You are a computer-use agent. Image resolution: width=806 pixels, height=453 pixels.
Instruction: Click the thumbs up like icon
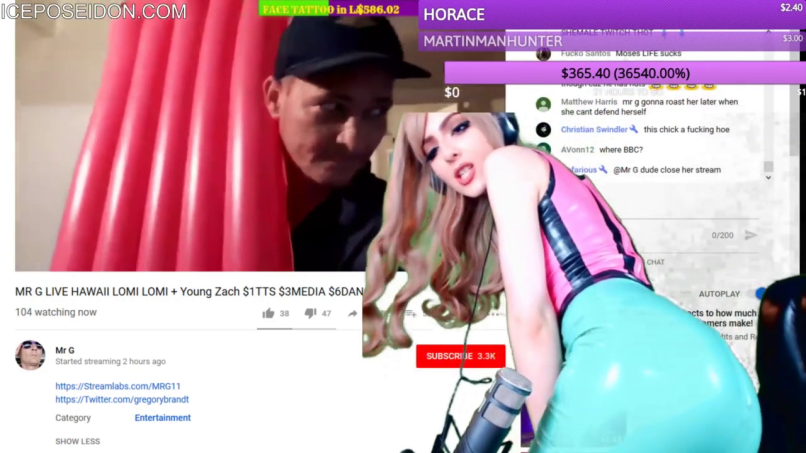pos(268,313)
